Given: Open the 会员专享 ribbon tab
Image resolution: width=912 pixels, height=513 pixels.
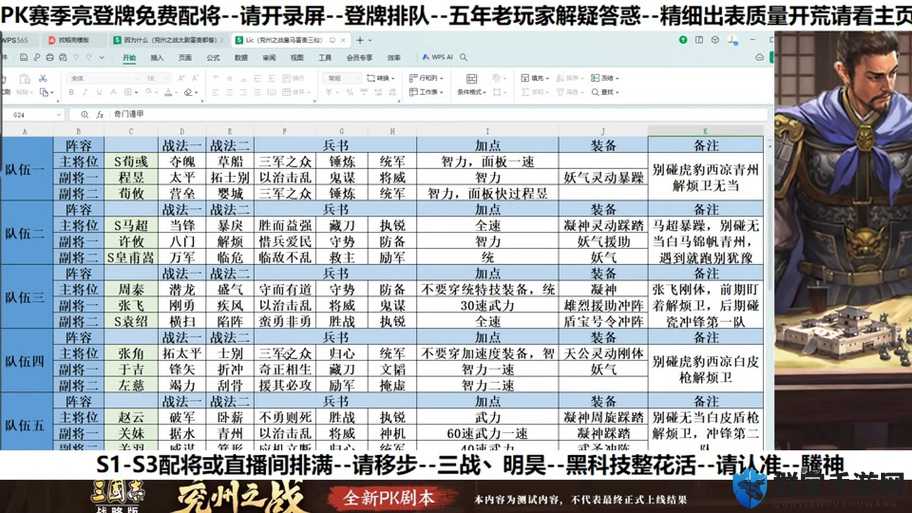Looking at the screenshot, I should point(359,58).
